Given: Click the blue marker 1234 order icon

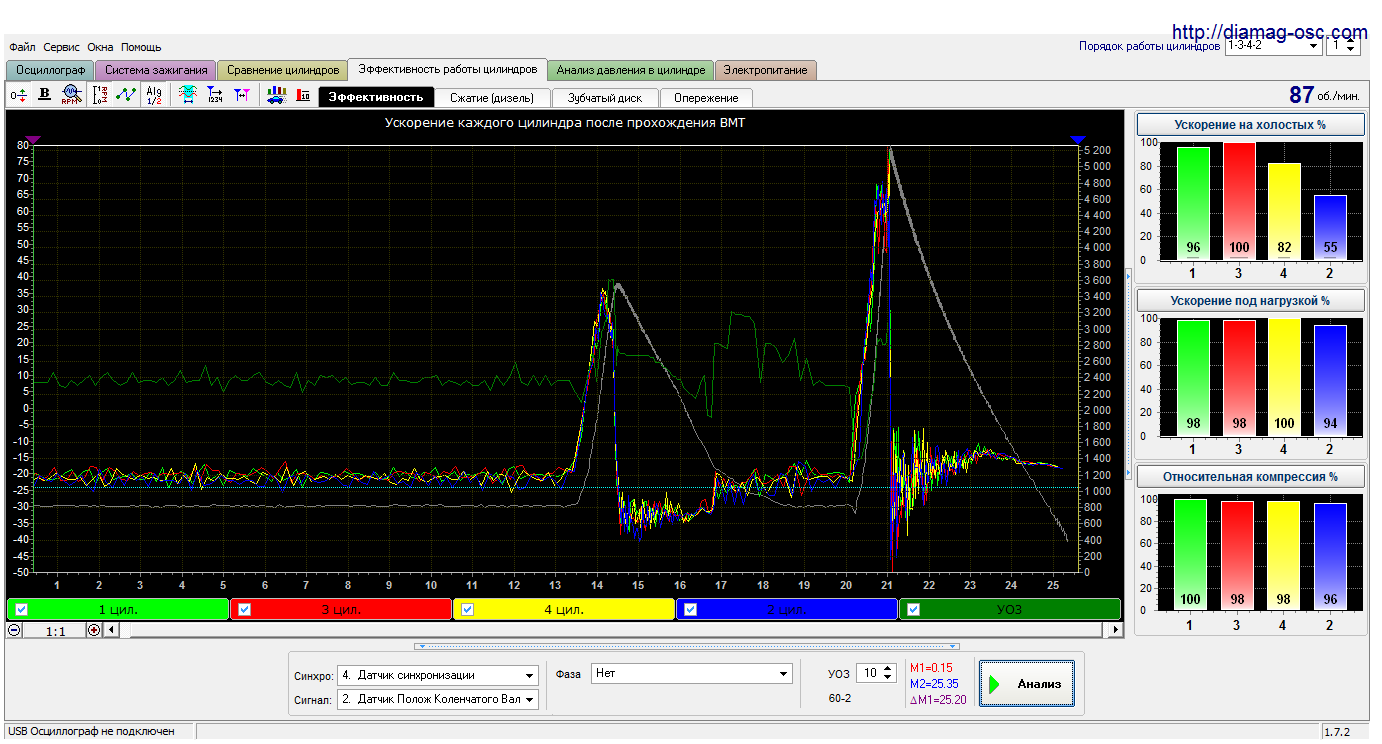Looking at the screenshot, I should pos(214,95).
